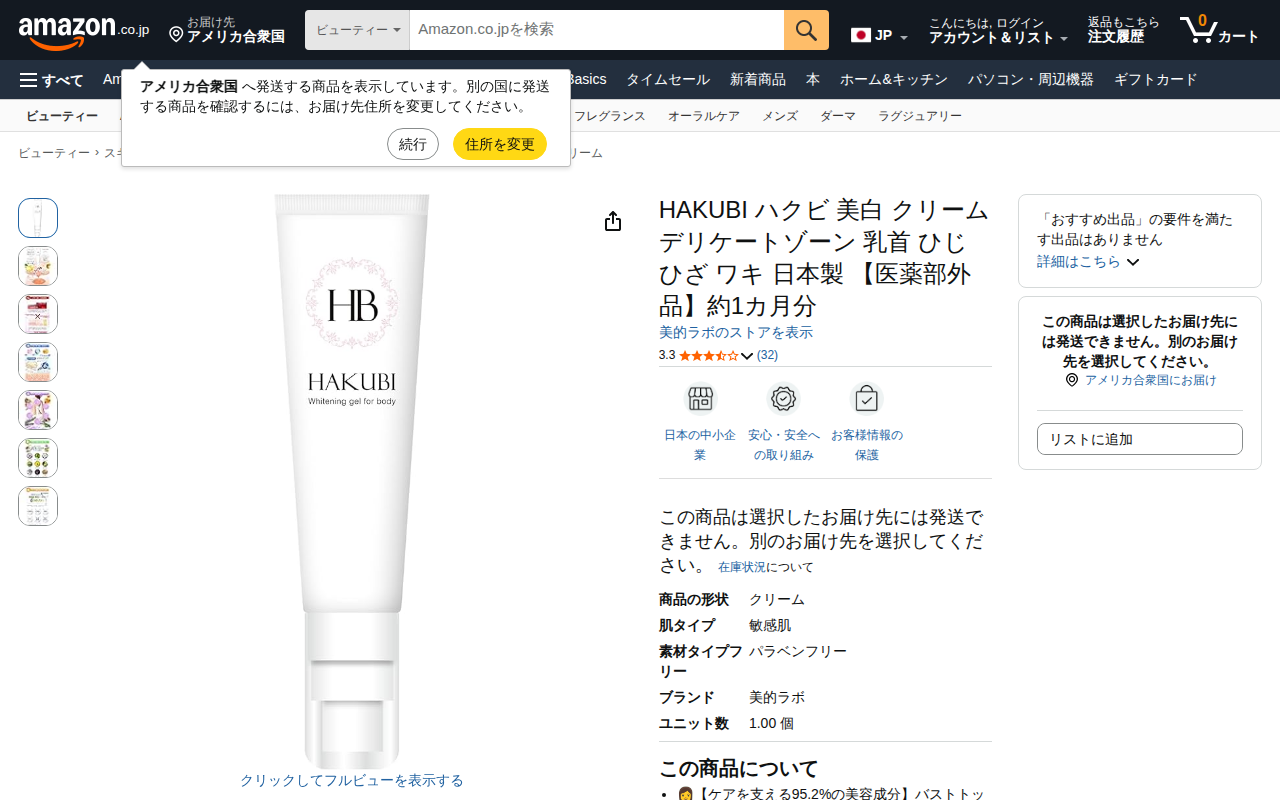Select the メンズ subnav tab

tap(780, 116)
